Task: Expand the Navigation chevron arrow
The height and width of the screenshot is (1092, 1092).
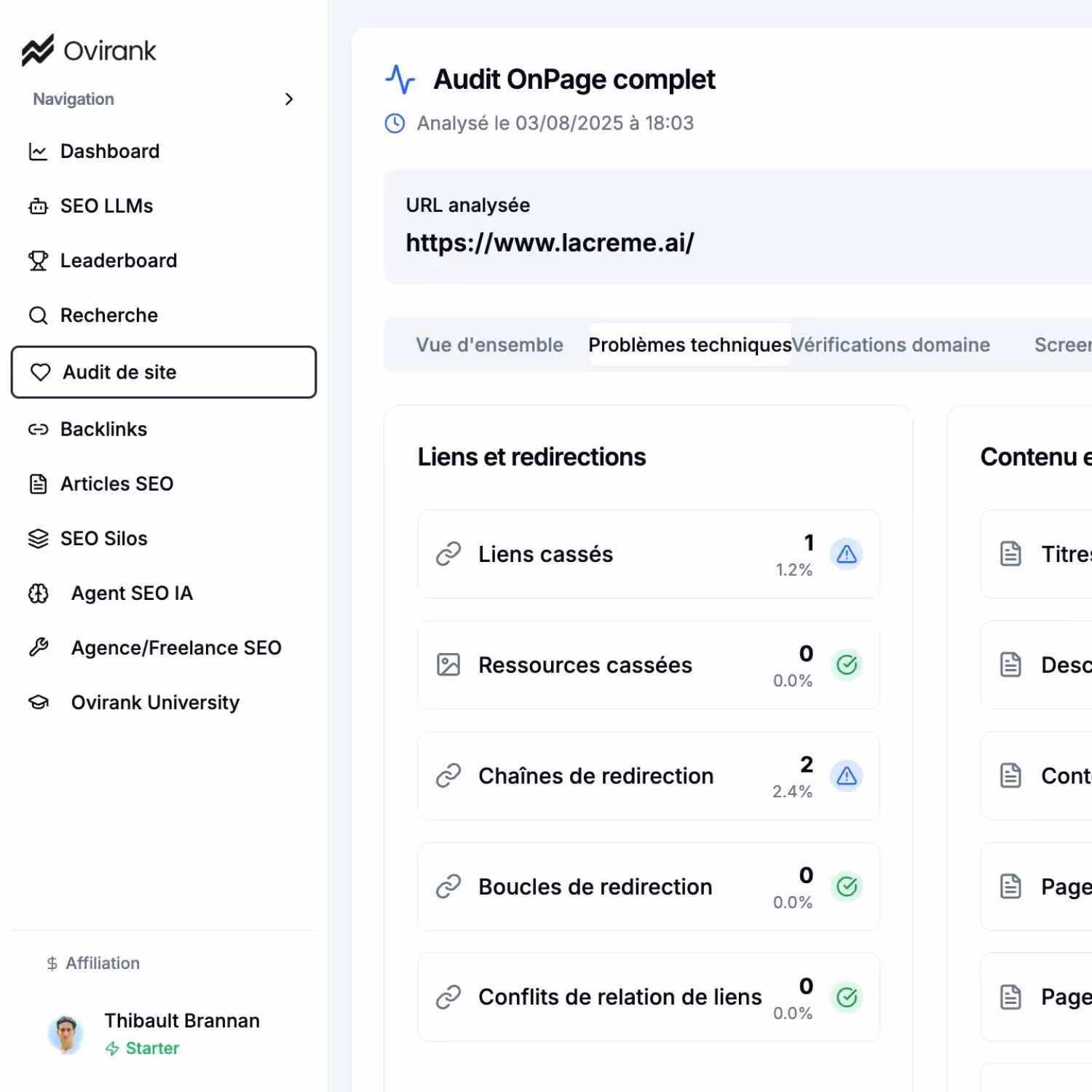Action: click(x=289, y=99)
